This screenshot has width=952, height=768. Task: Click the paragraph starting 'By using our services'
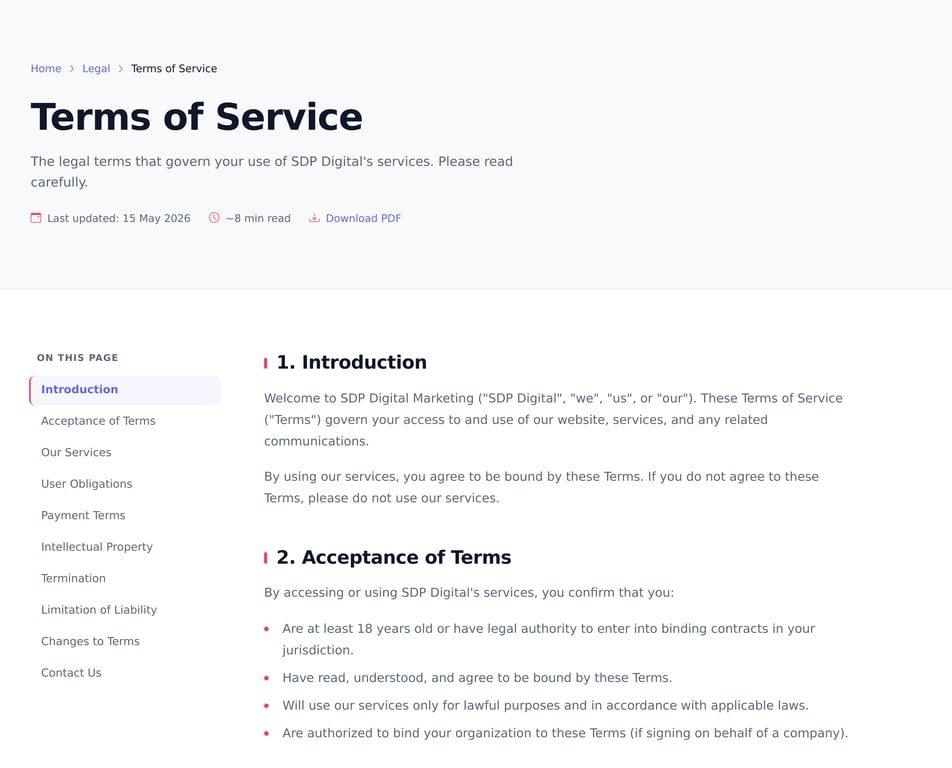point(541,488)
